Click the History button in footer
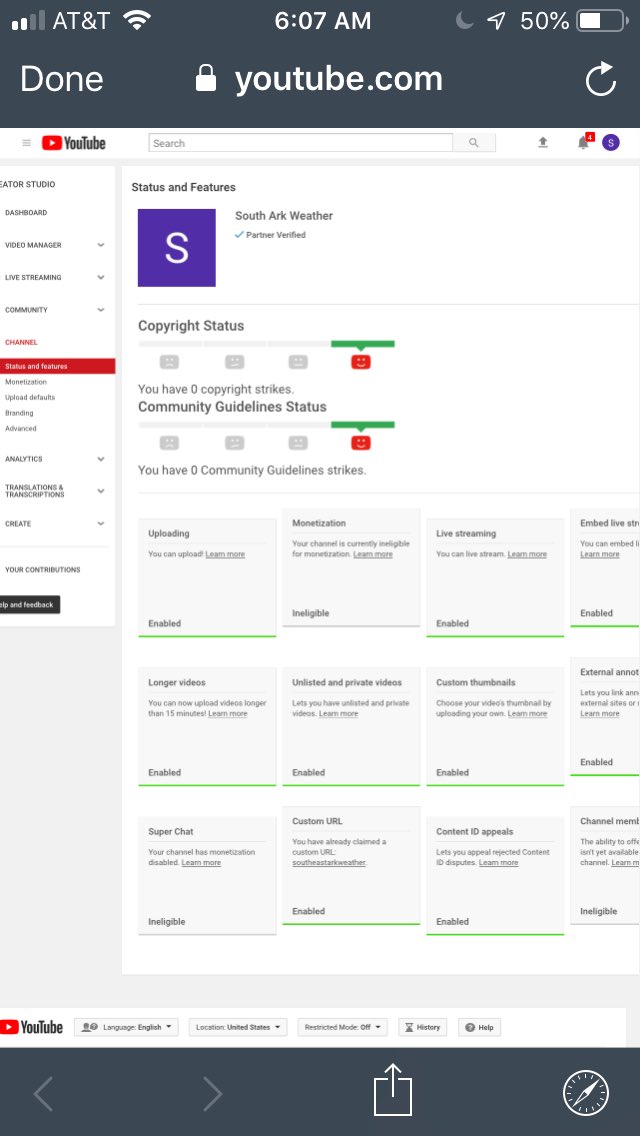The height and width of the screenshot is (1136, 640). tap(423, 1027)
